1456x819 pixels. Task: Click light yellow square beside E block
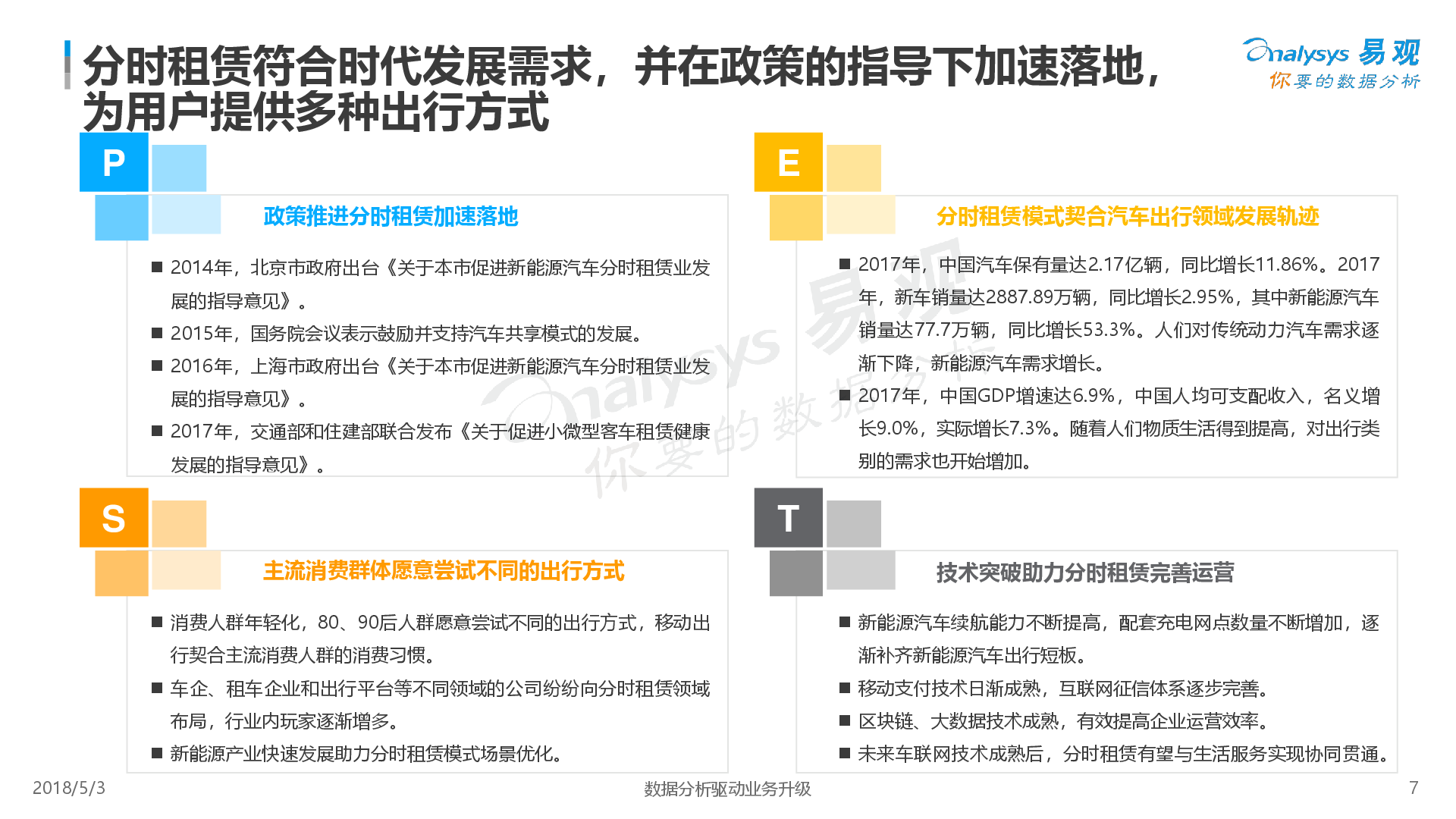853,168
